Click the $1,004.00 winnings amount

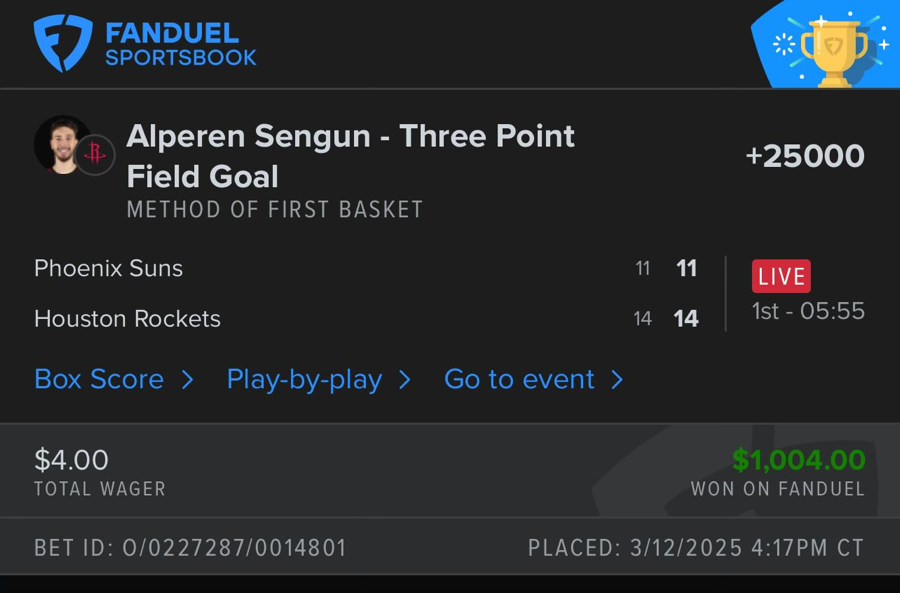point(798,460)
